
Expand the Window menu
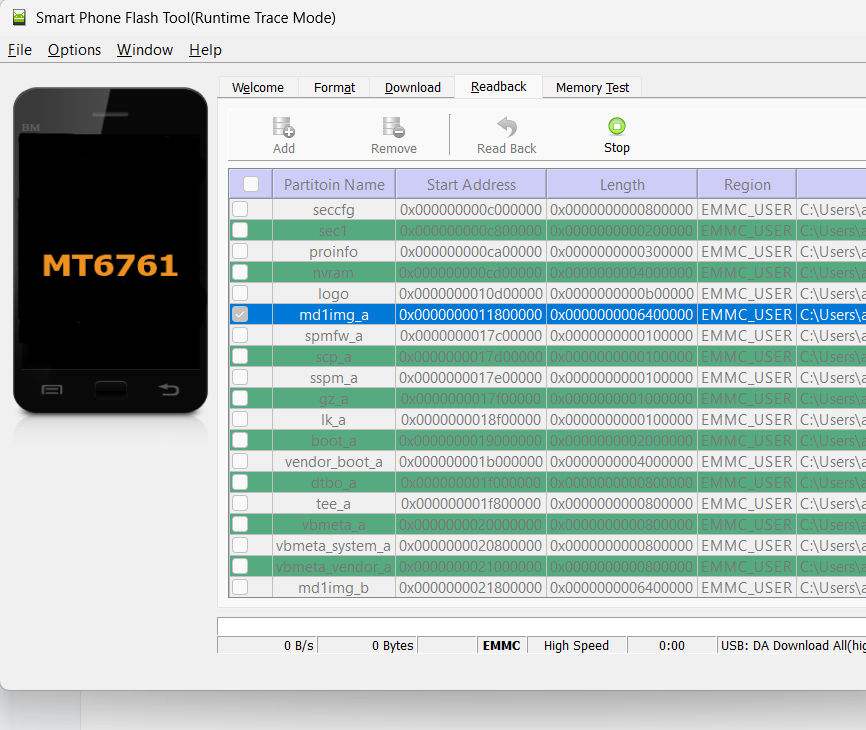click(x=145, y=50)
